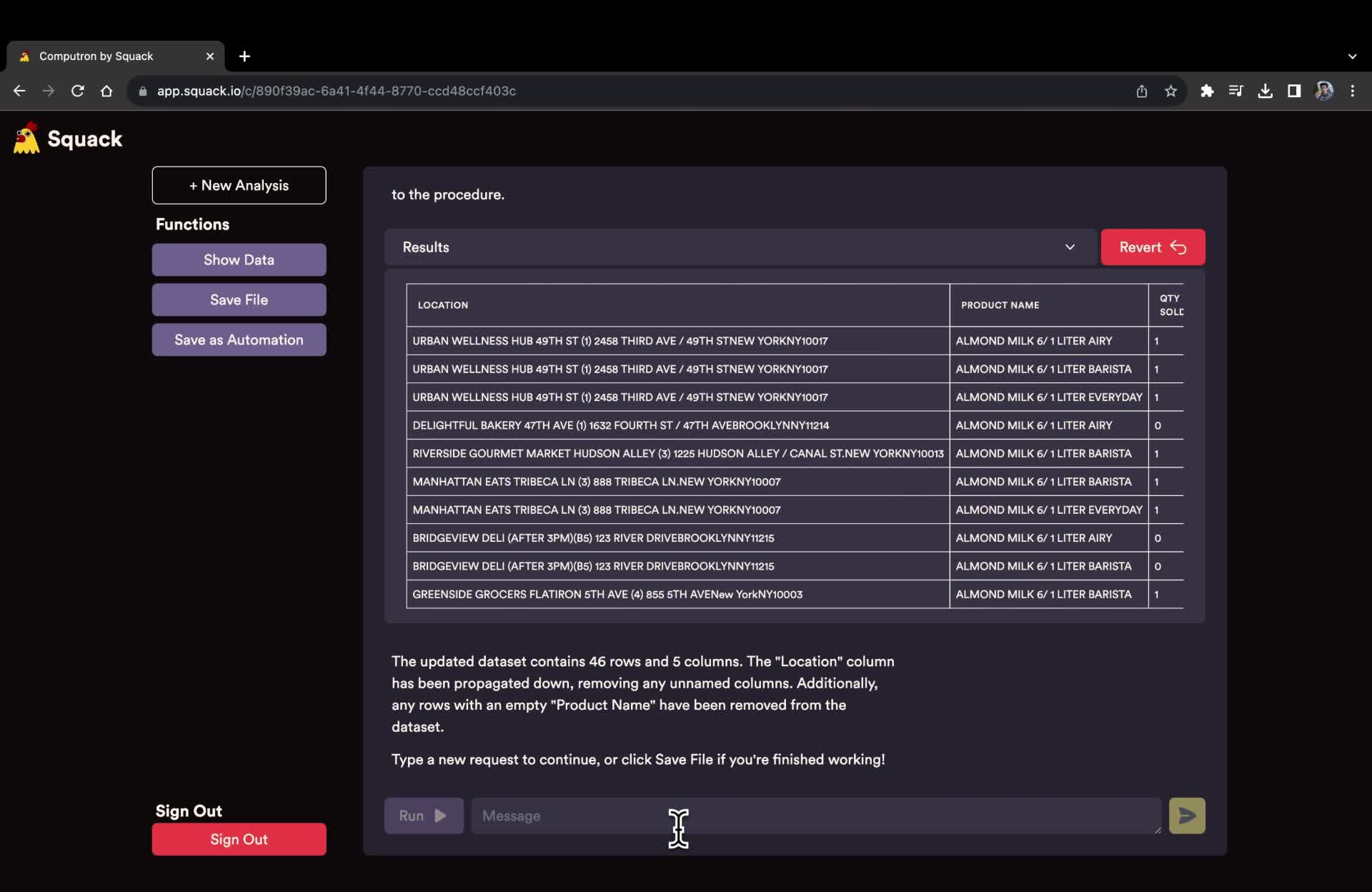Click the Run button with play arrow

point(424,816)
